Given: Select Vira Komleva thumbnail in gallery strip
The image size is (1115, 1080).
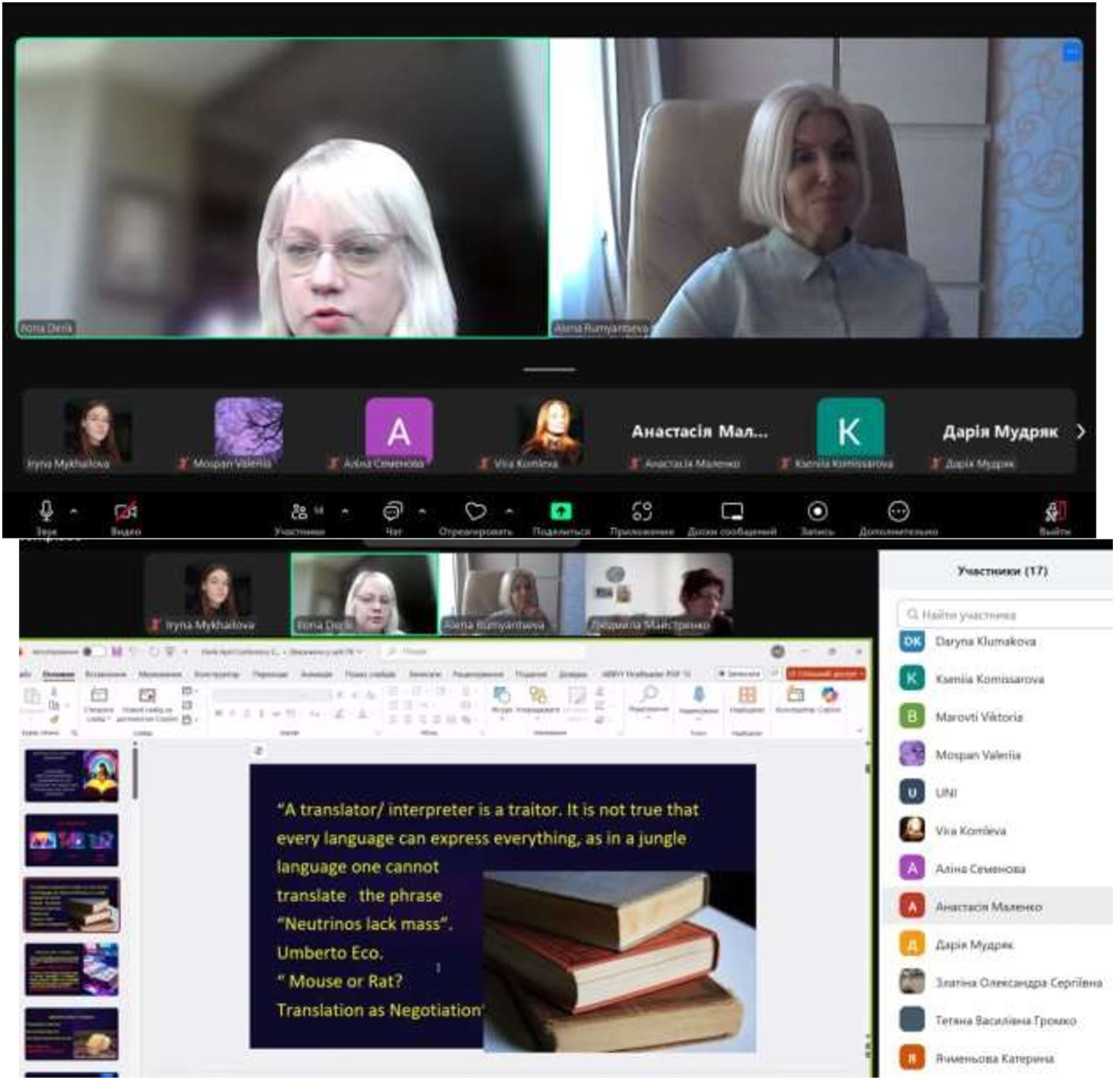Looking at the screenshot, I should [x=552, y=430].
